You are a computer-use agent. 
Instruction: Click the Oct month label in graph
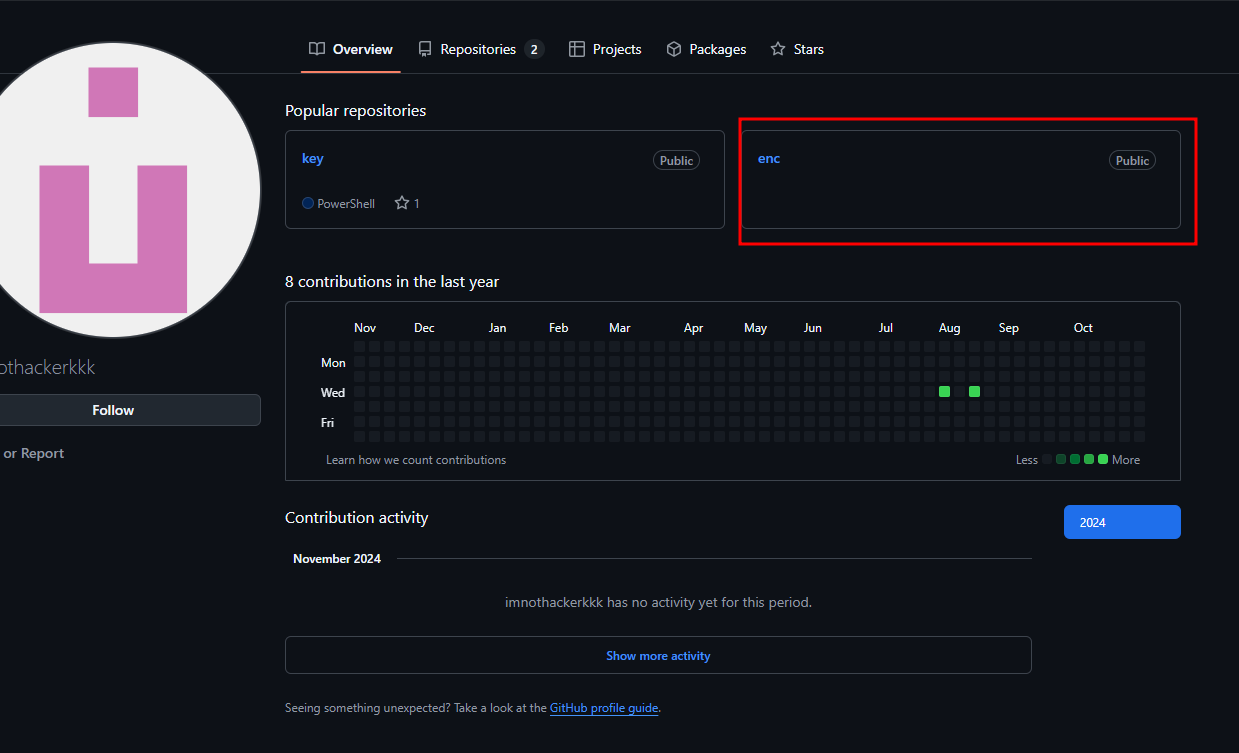coord(1083,328)
